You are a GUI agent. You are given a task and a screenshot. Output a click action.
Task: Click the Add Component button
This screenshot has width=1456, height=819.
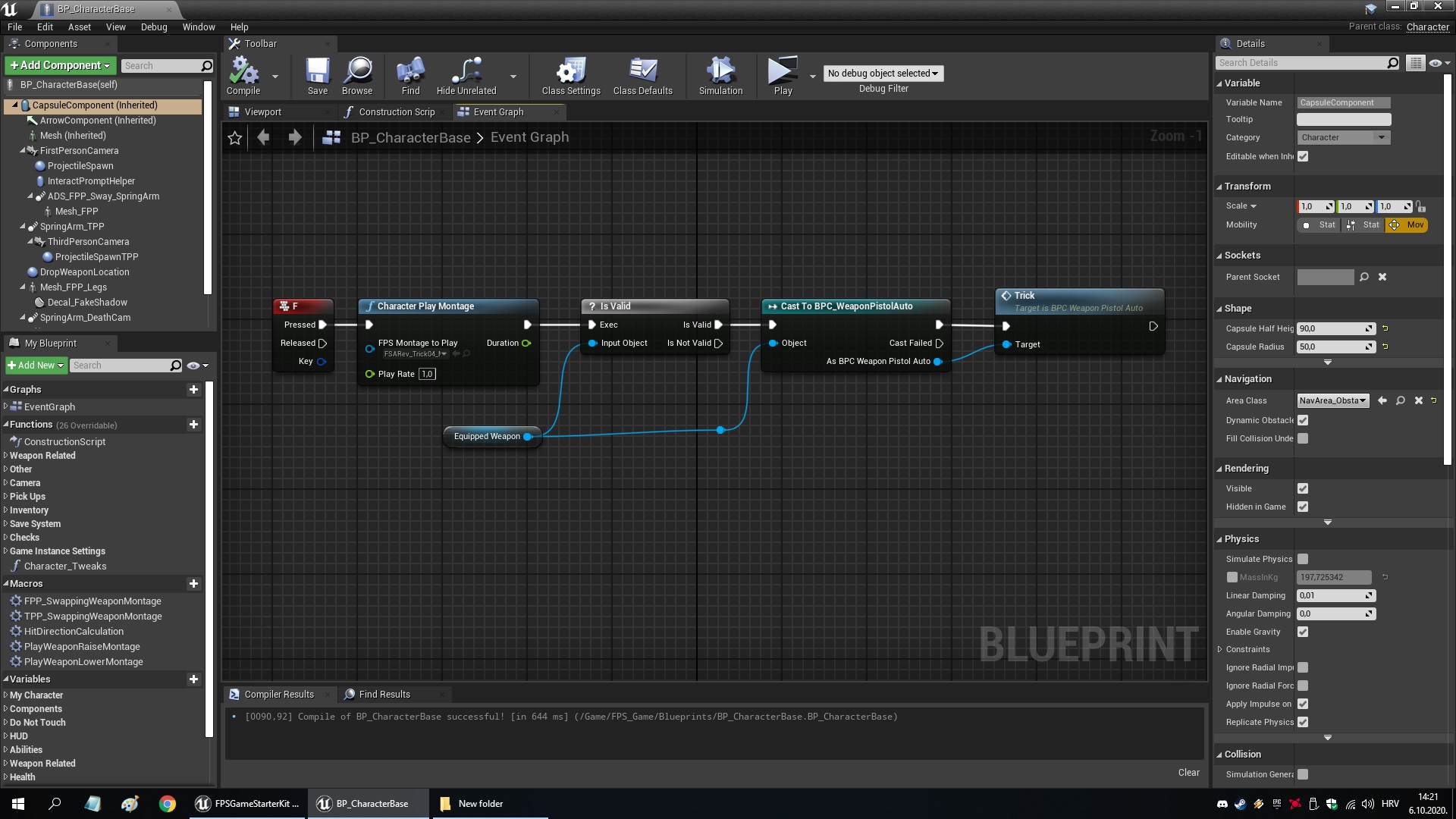60,65
